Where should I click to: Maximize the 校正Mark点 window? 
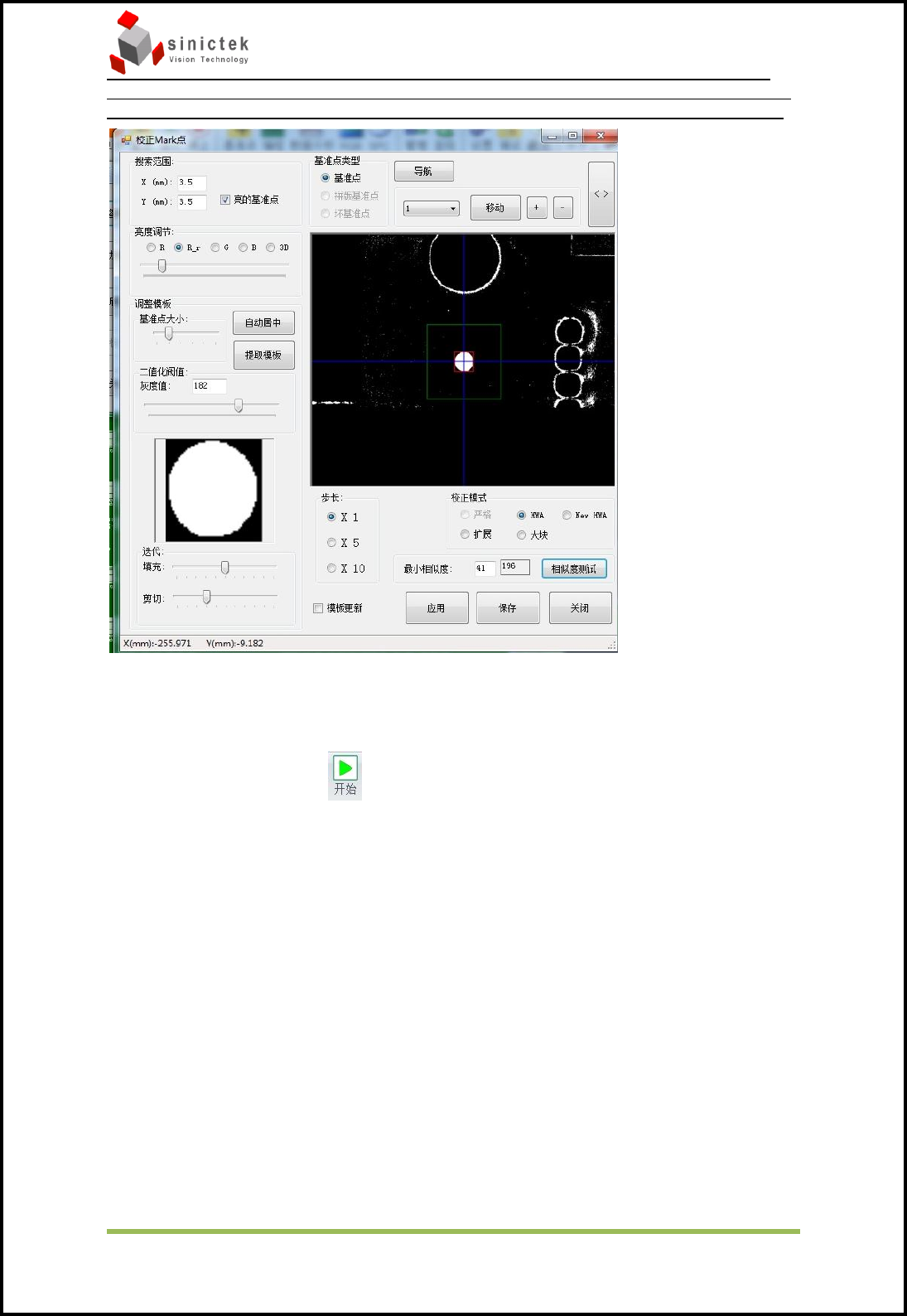coord(572,136)
